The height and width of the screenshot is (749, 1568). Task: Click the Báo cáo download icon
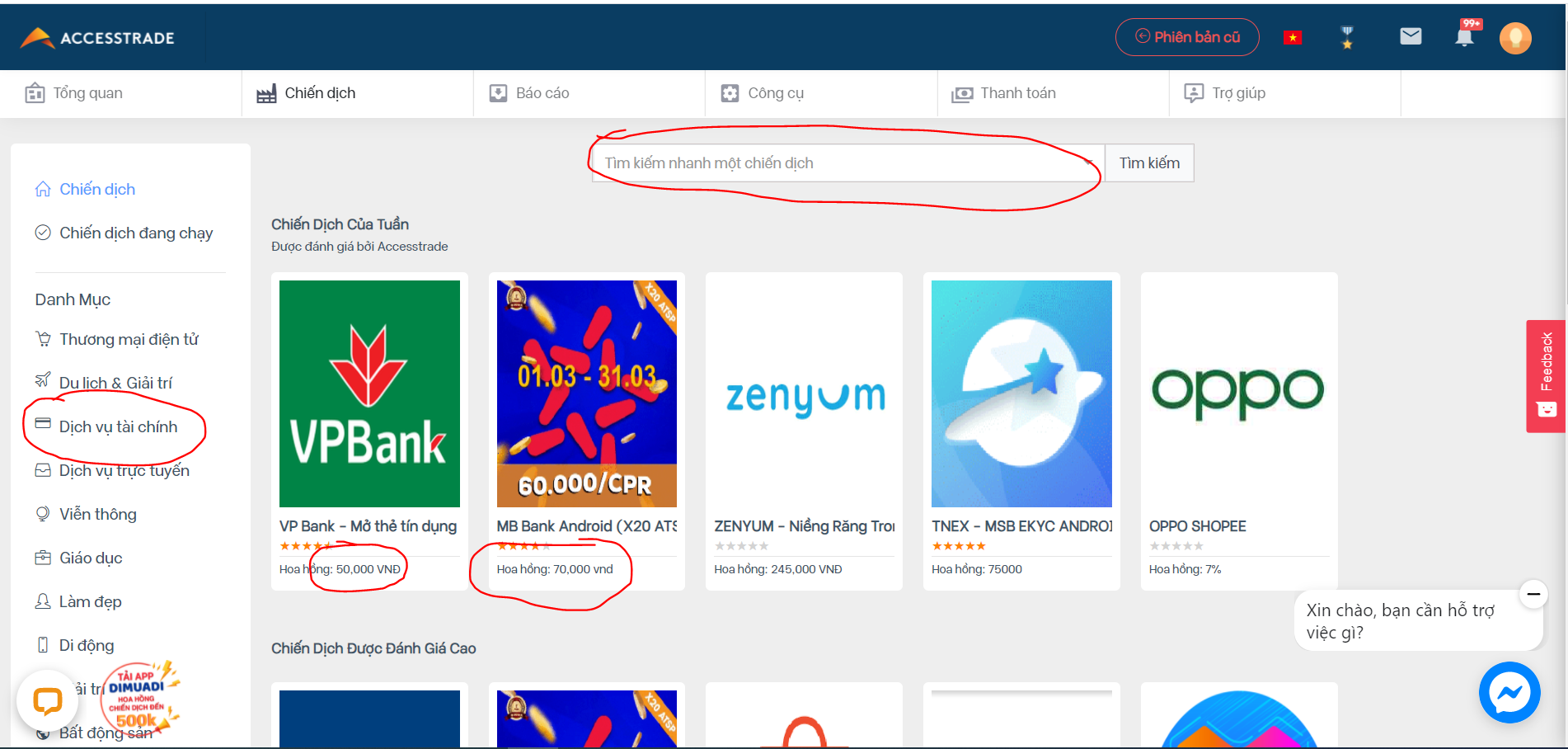click(498, 93)
